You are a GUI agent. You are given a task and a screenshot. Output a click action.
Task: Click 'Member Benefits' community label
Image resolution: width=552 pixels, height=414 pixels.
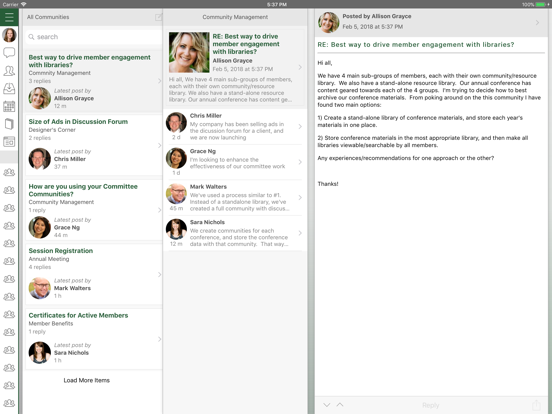51,324
